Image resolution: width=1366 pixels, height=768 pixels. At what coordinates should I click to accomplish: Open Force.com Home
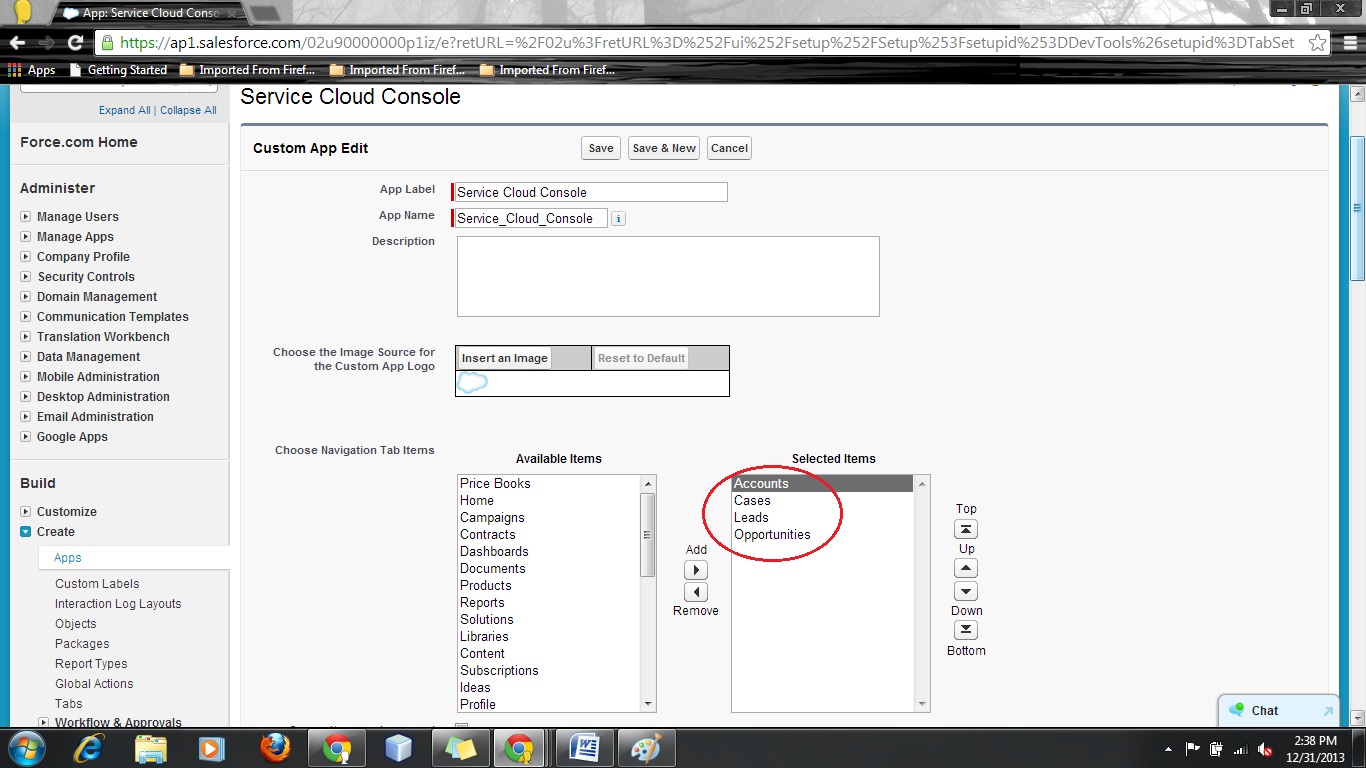(79, 142)
